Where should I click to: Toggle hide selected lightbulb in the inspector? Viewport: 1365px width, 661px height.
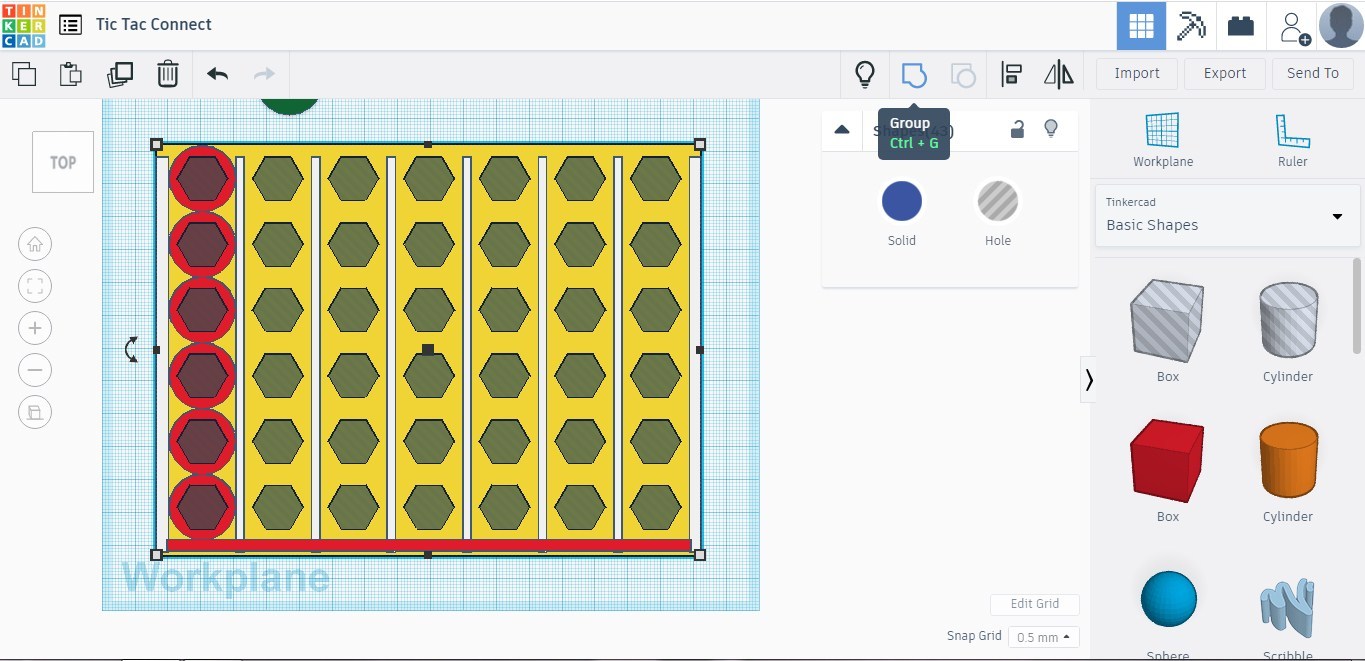tap(1051, 129)
